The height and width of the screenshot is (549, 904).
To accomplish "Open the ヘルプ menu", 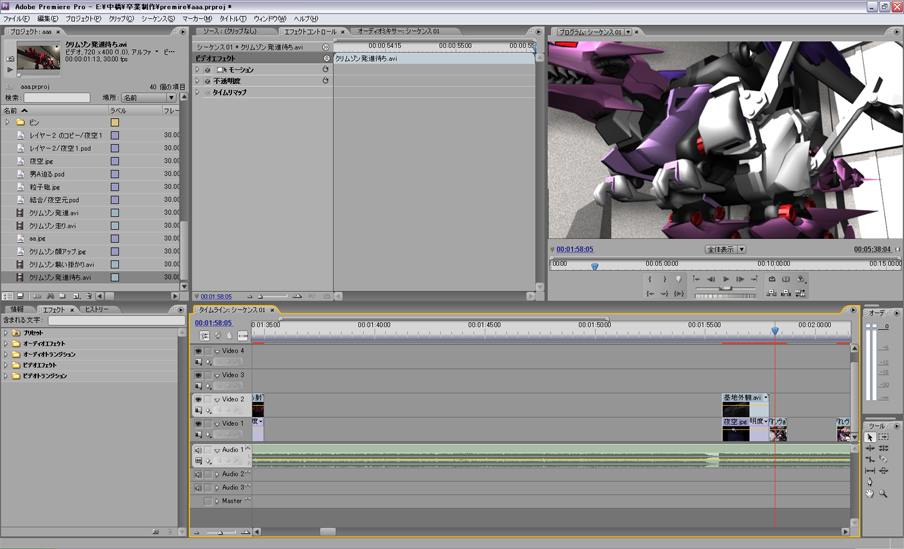I will pos(306,19).
